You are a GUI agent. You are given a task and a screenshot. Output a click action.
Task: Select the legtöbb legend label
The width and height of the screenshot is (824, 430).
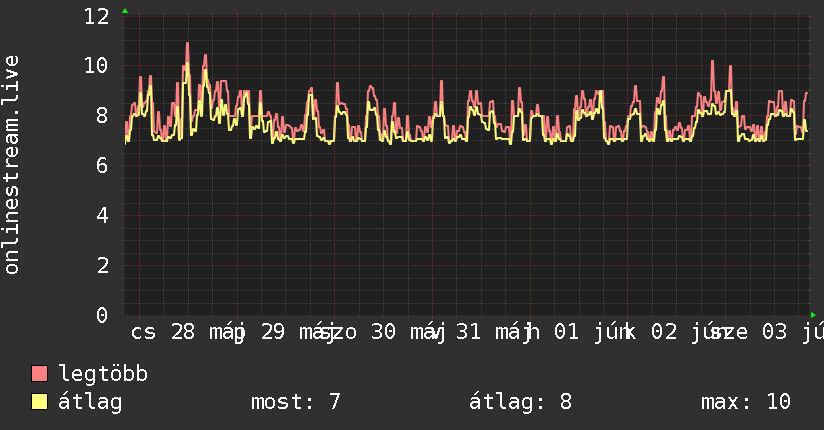(103, 373)
